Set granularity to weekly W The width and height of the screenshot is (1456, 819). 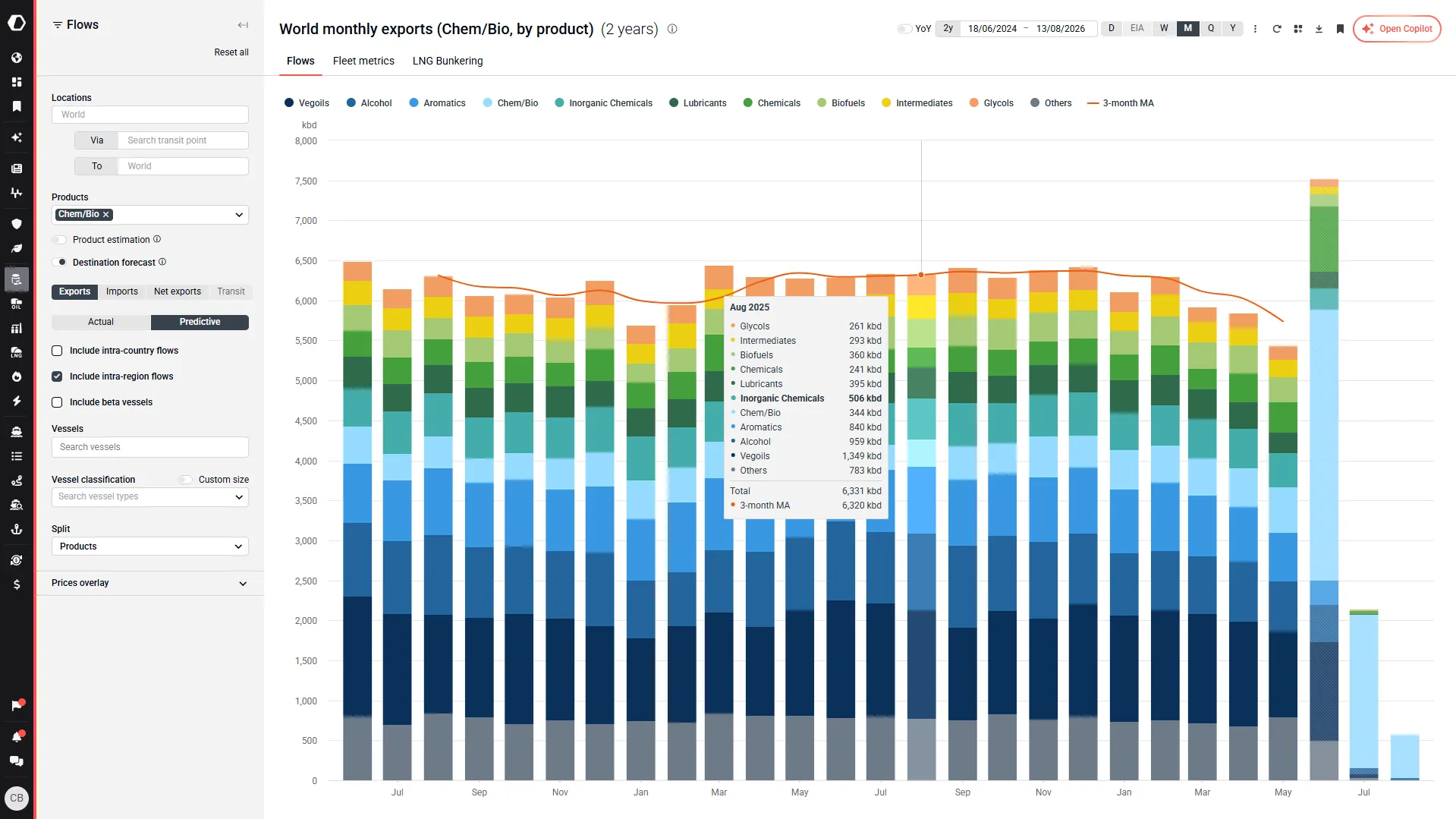click(1164, 29)
